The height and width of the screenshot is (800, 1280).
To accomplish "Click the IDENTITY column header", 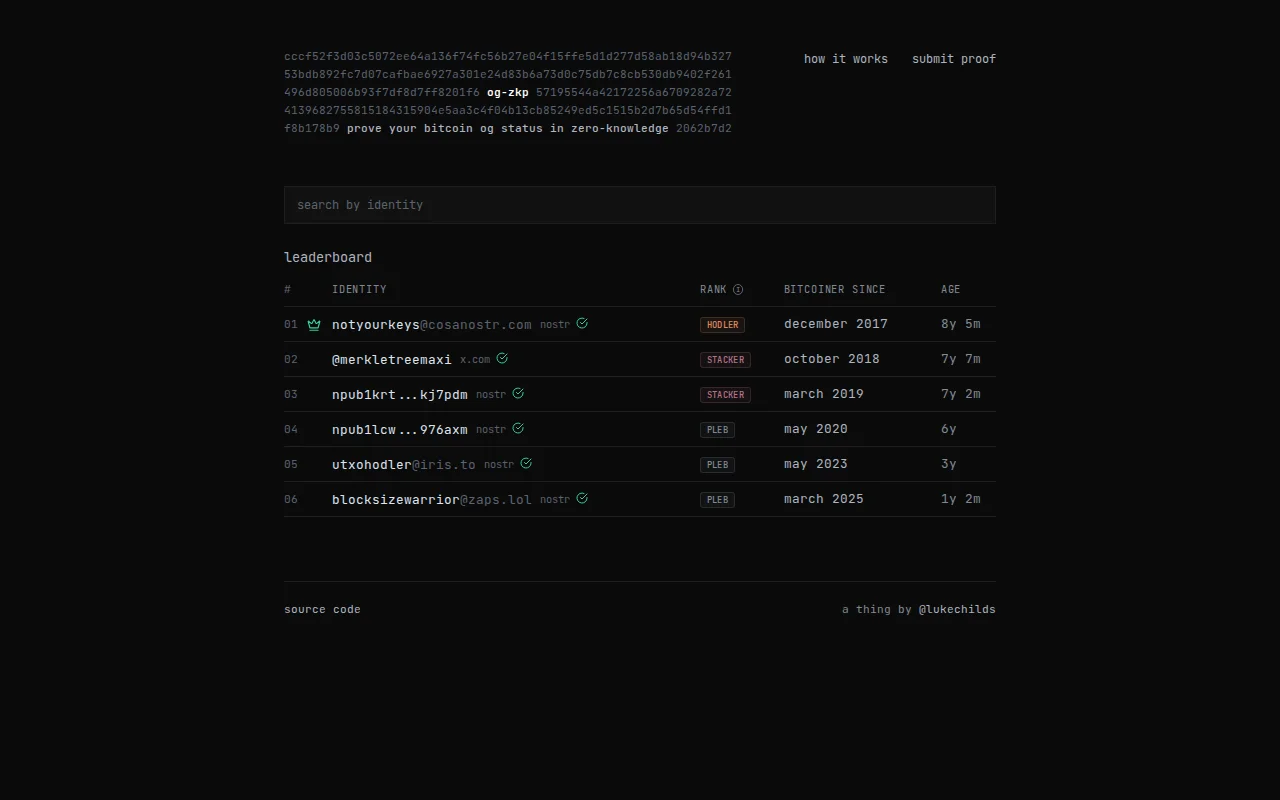I will coord(359,290).
